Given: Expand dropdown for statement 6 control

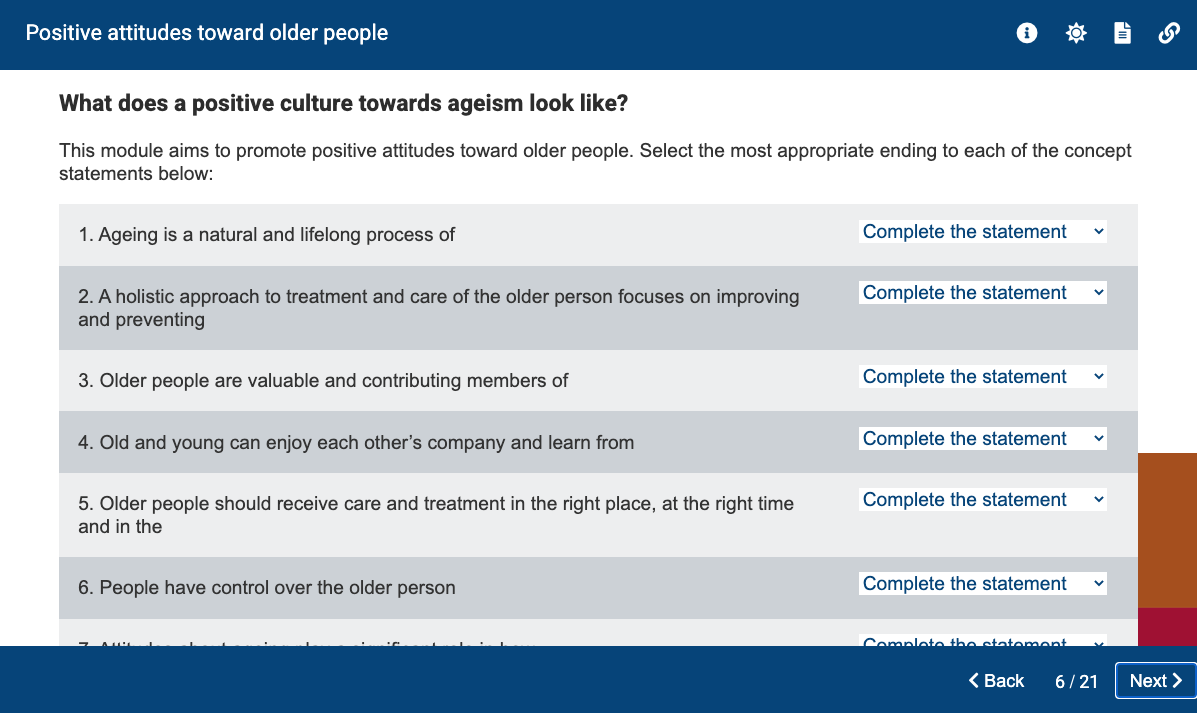Looking at the screenshot, I should click(x=982, y=583).
